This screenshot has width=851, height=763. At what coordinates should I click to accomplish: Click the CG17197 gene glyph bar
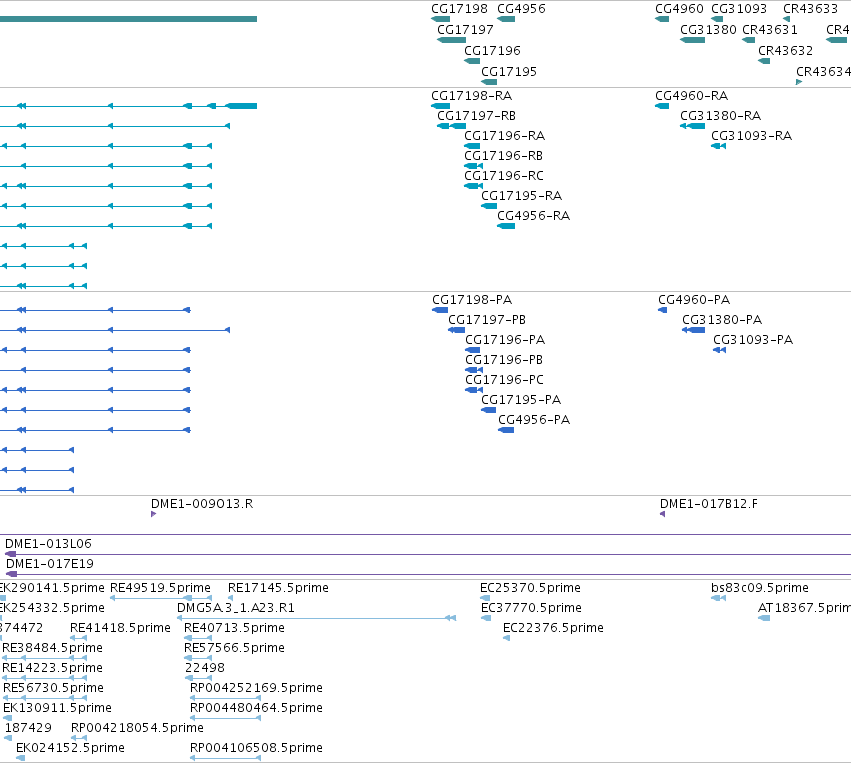452,40
